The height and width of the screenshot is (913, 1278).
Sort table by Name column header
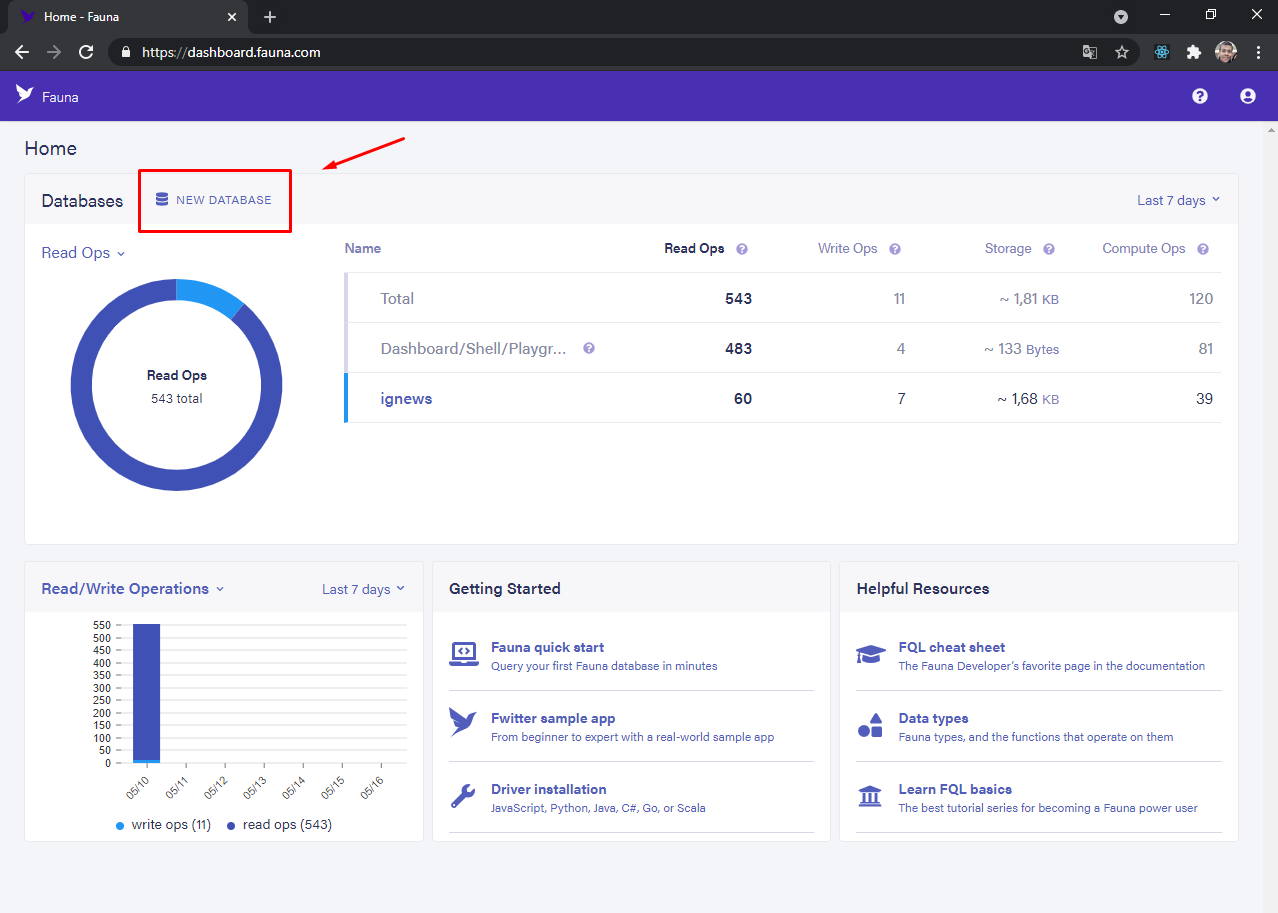click(x=362, y=248)
